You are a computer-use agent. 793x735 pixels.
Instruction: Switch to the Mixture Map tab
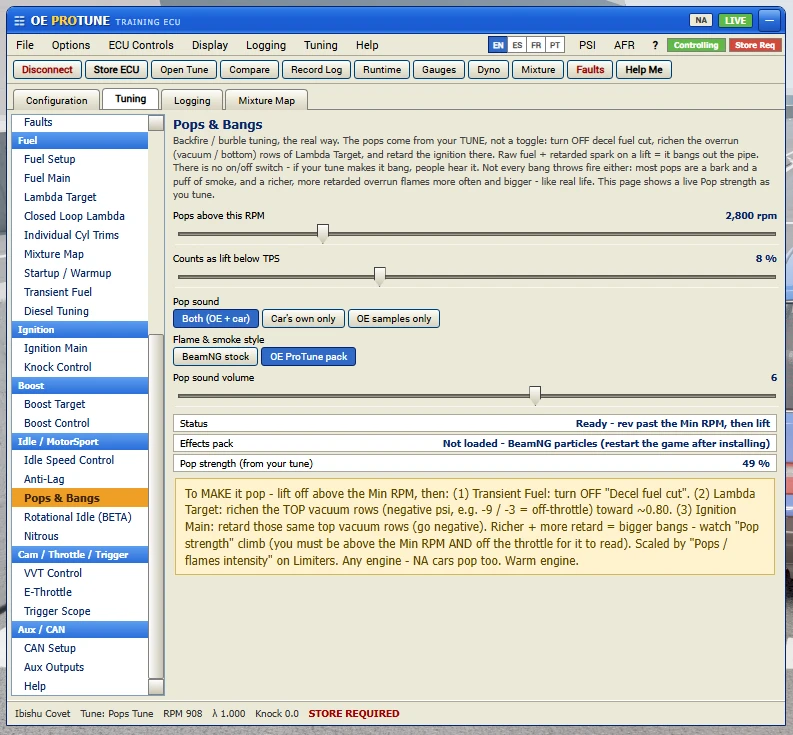click(x=267, y=100)
